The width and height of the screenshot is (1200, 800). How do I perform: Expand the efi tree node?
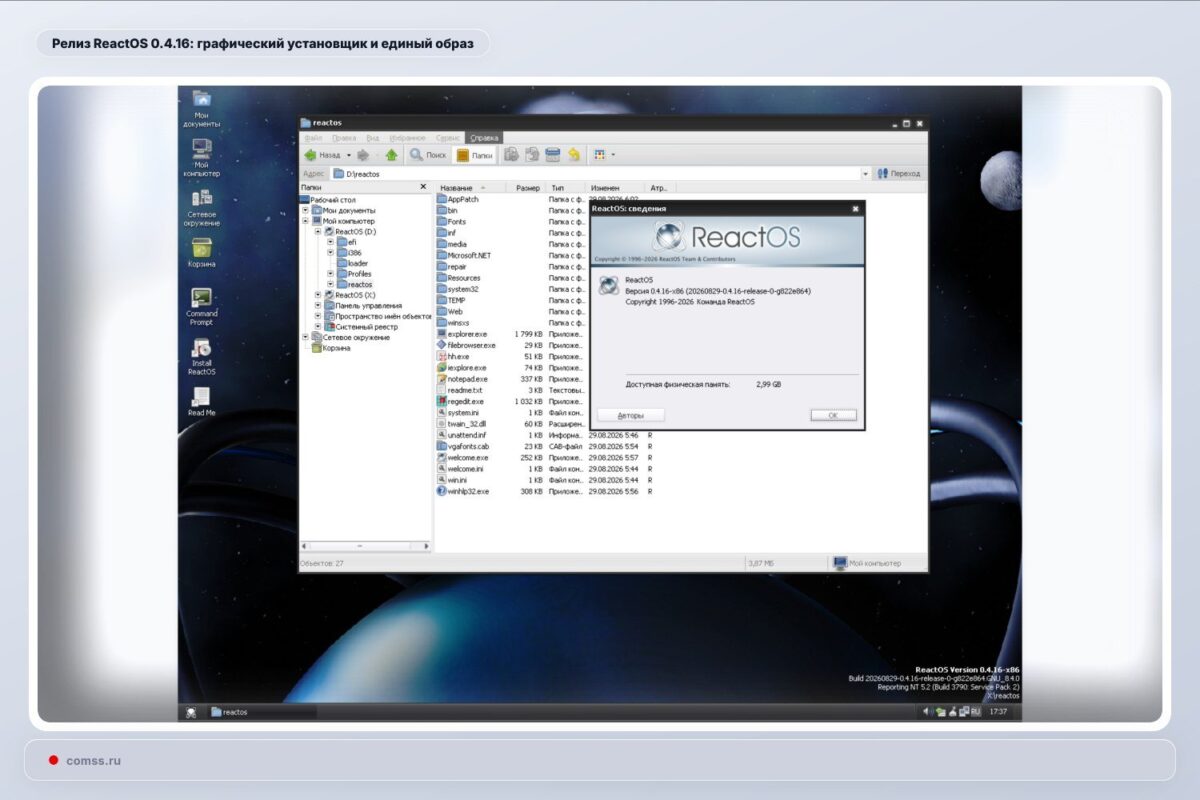point(330,242)
